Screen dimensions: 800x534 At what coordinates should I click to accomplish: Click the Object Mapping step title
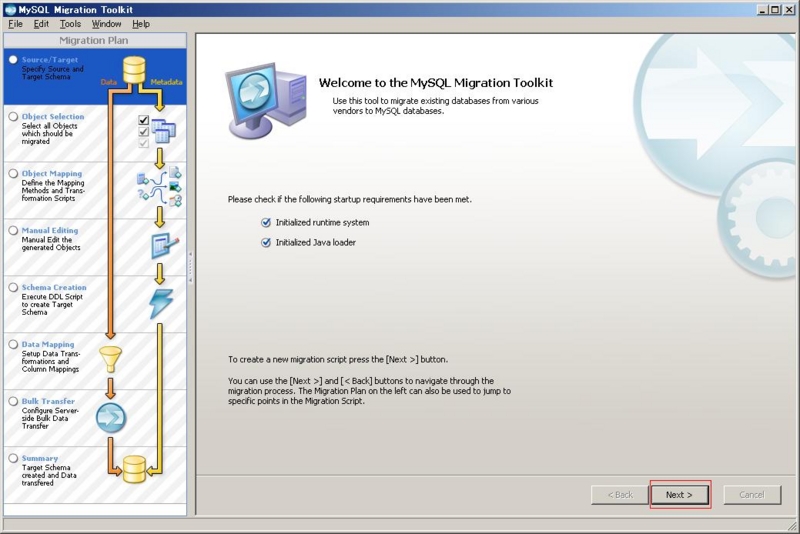52,173
